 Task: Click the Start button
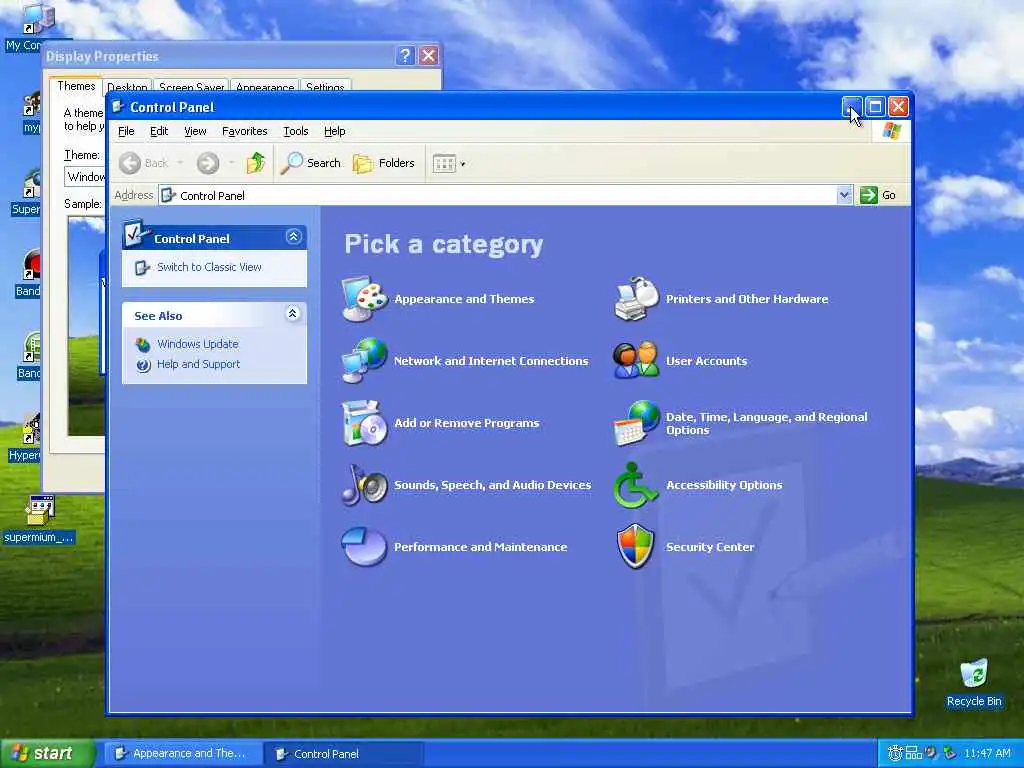coord(47,753)
